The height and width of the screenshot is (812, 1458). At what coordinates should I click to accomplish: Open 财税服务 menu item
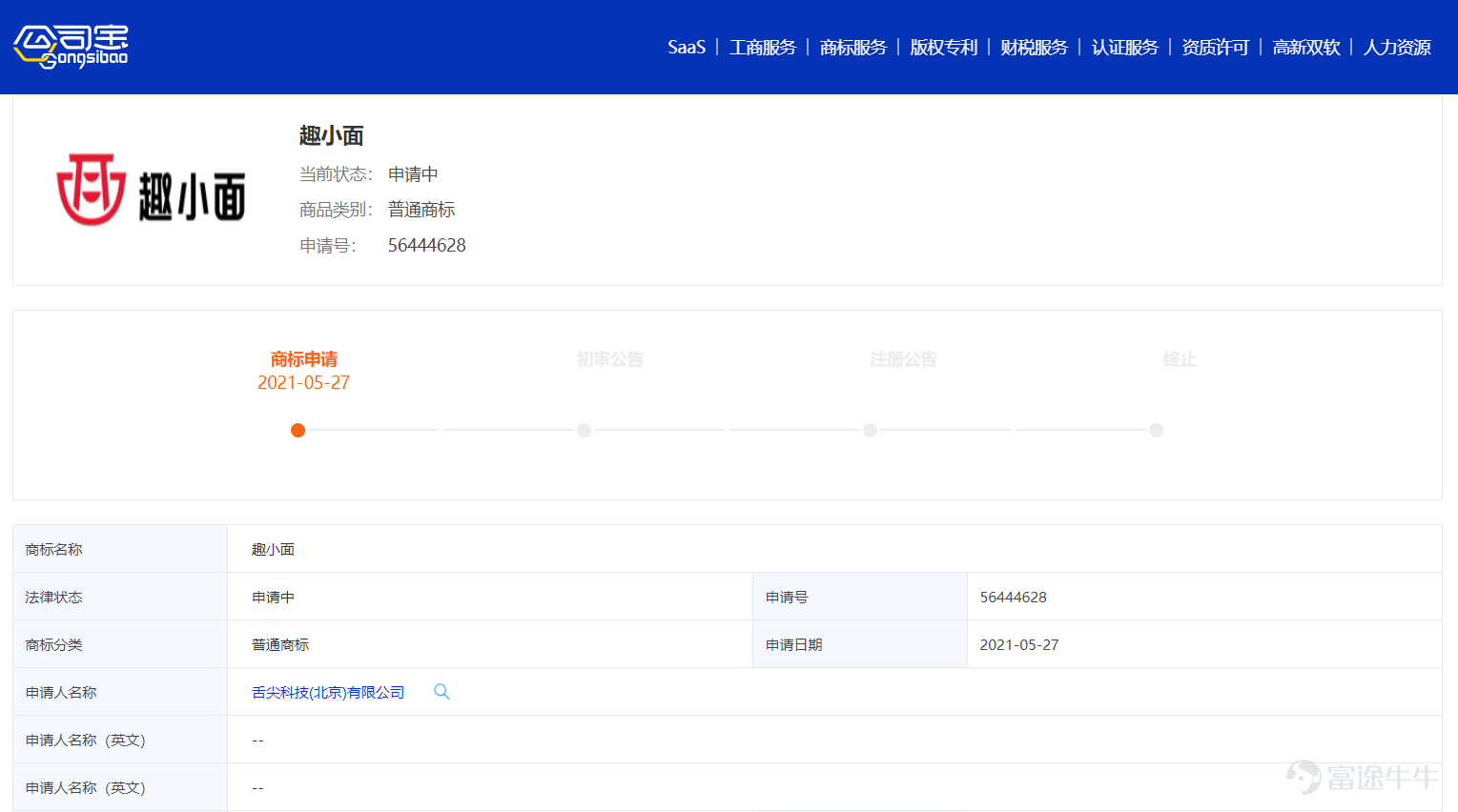tap(1035, 47)
